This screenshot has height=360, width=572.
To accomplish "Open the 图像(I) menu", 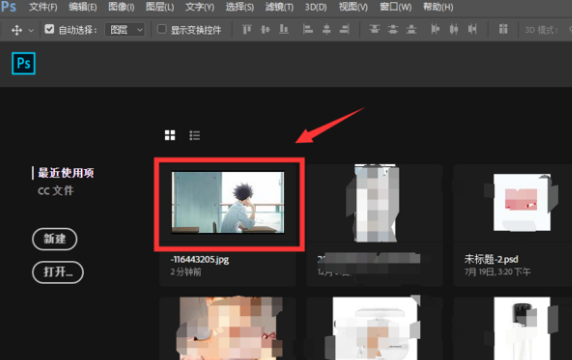I will tap(121, 7).
